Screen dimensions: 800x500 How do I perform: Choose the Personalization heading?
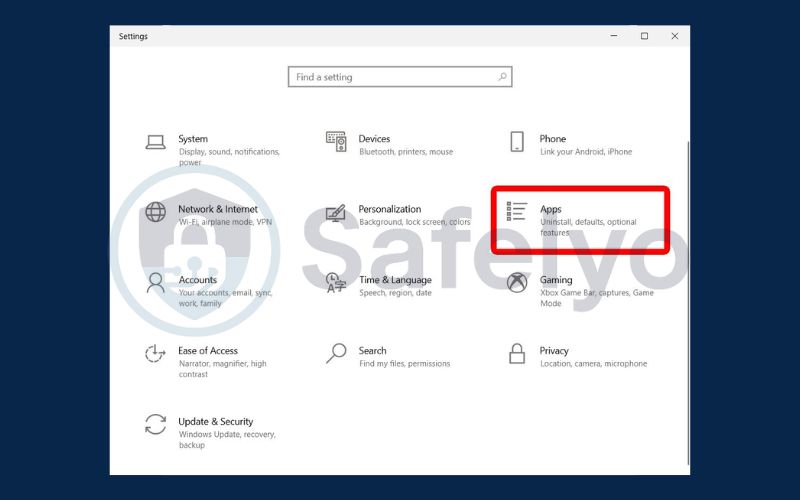(x=390, y=209)
